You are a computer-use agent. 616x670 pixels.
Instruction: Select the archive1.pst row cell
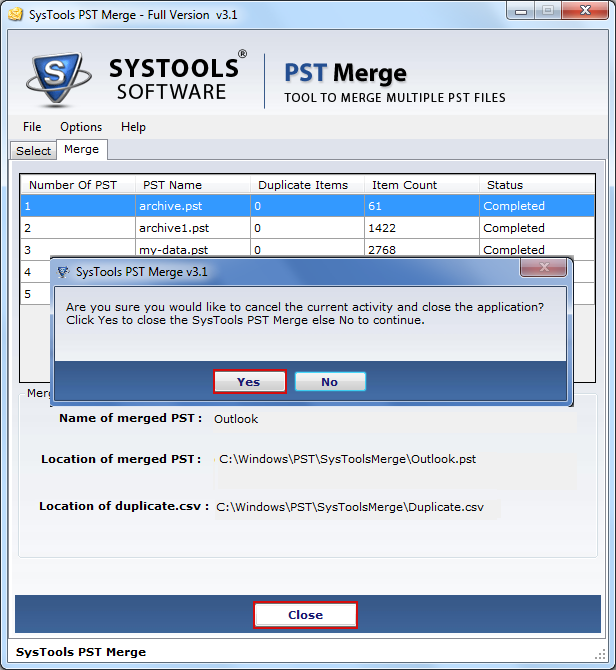point(193,228)
